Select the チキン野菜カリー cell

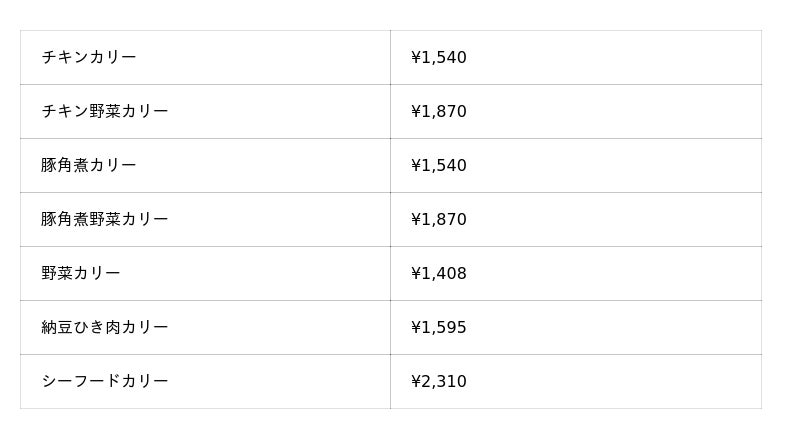click(x=105, y=112)
